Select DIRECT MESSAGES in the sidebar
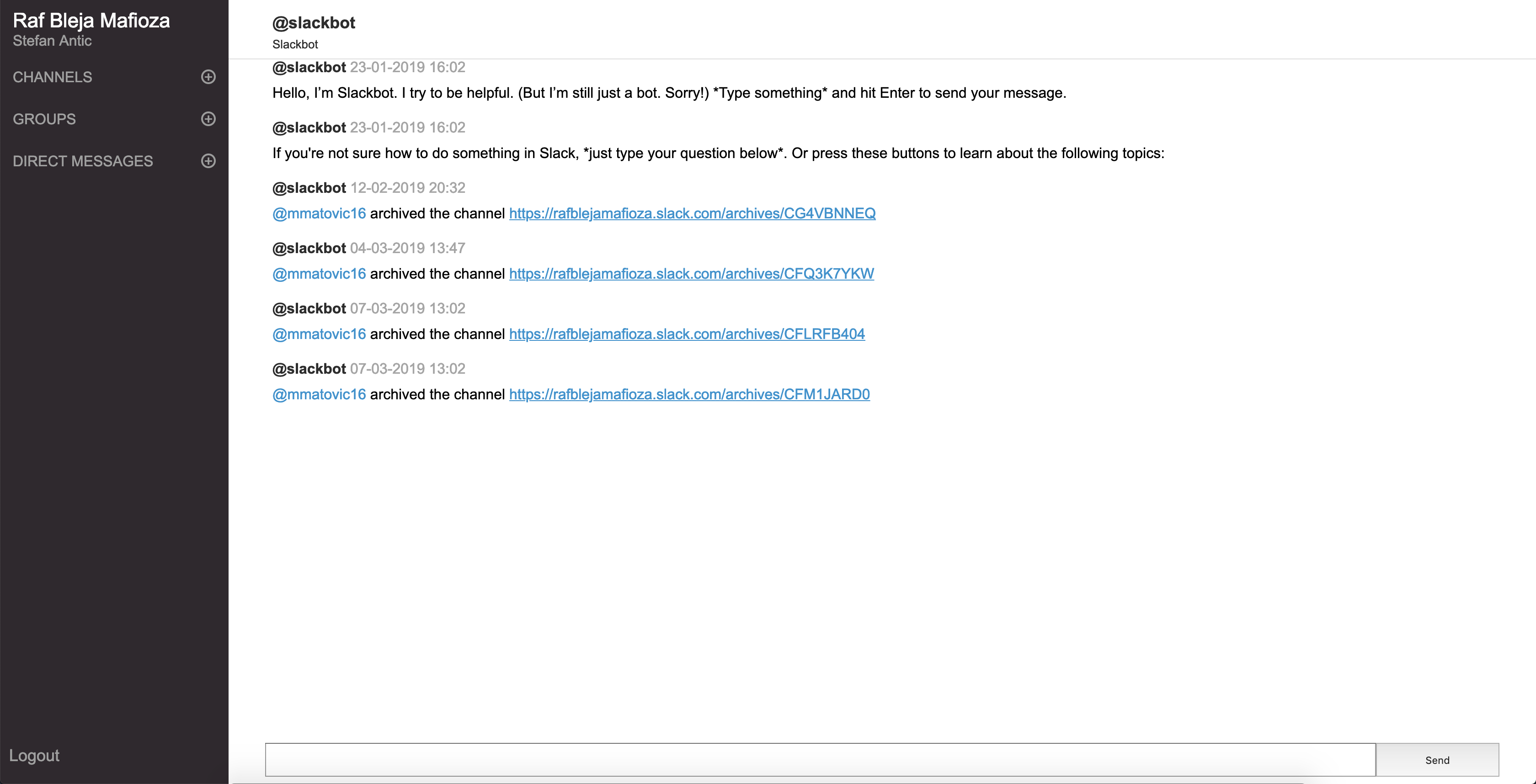 pos(83,161)
